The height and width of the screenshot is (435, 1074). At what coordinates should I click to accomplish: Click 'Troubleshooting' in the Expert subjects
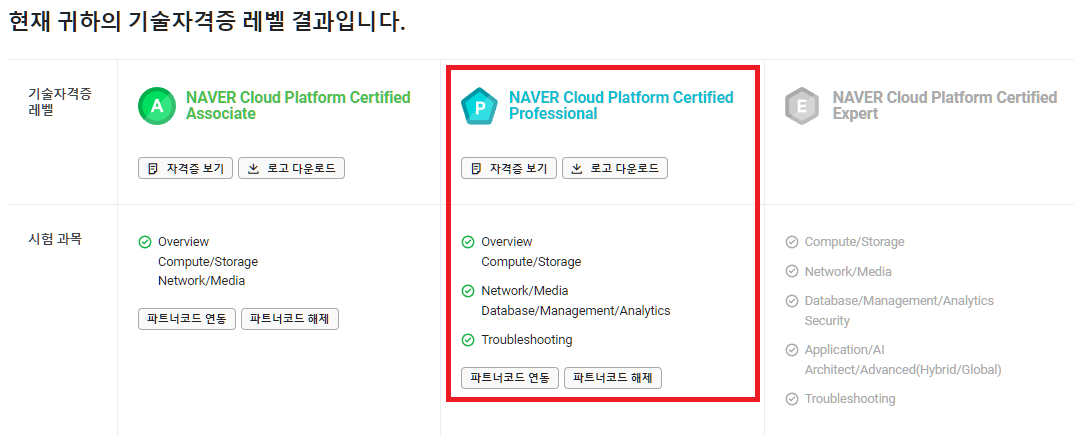[x=850, y=399]
